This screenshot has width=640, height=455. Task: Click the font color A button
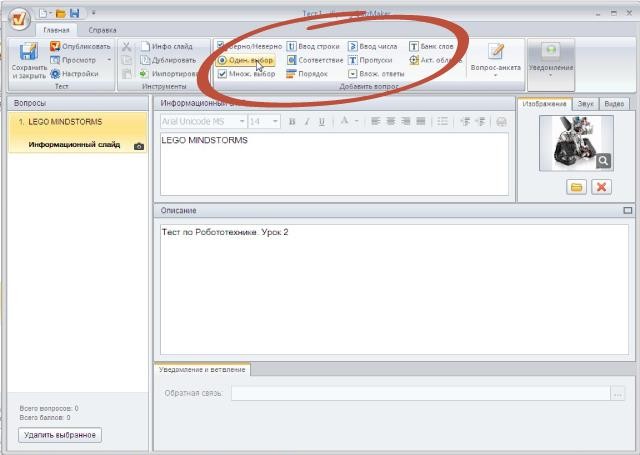click(344, 121)
